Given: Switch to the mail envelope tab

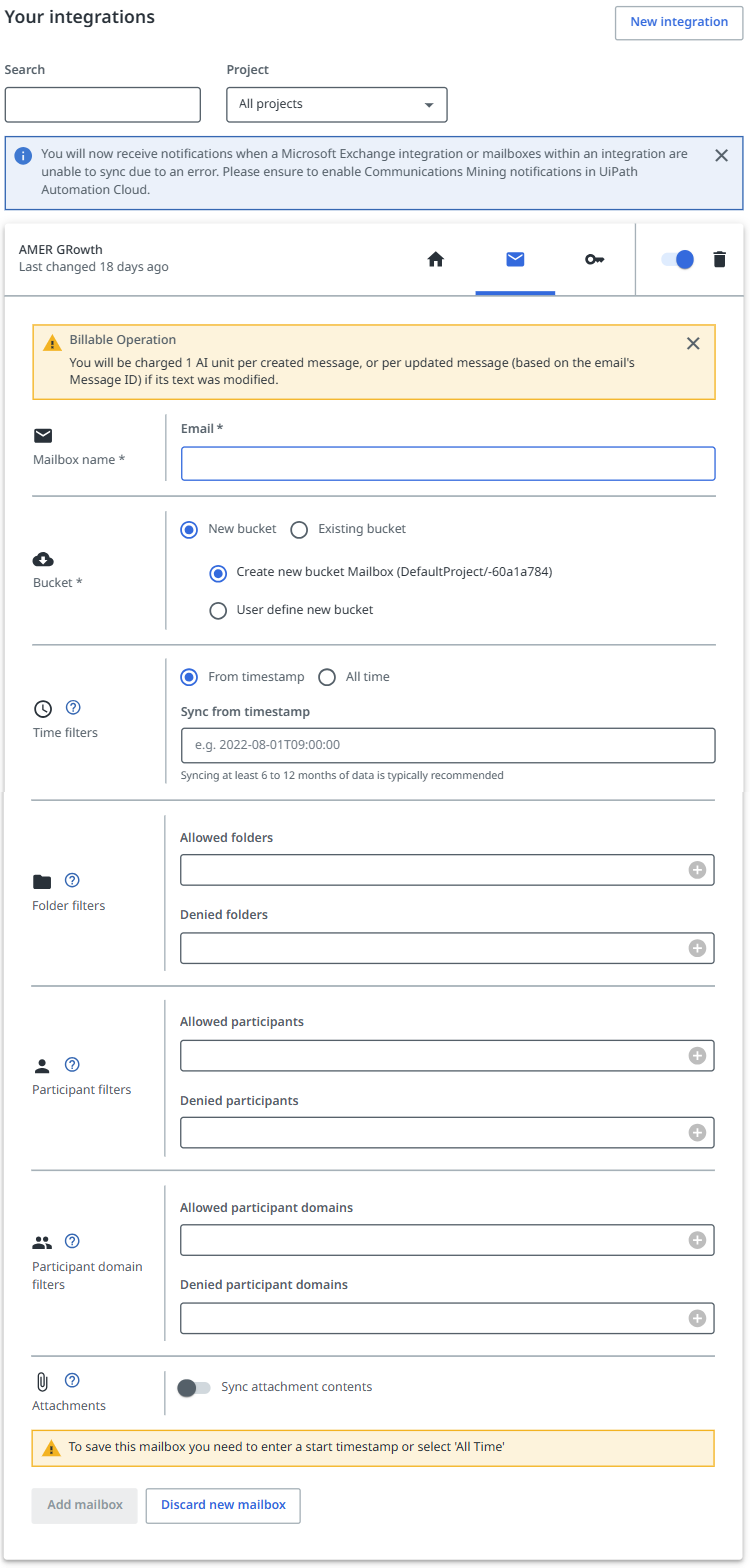Looking at the screenshot, I should pos(515,259).
